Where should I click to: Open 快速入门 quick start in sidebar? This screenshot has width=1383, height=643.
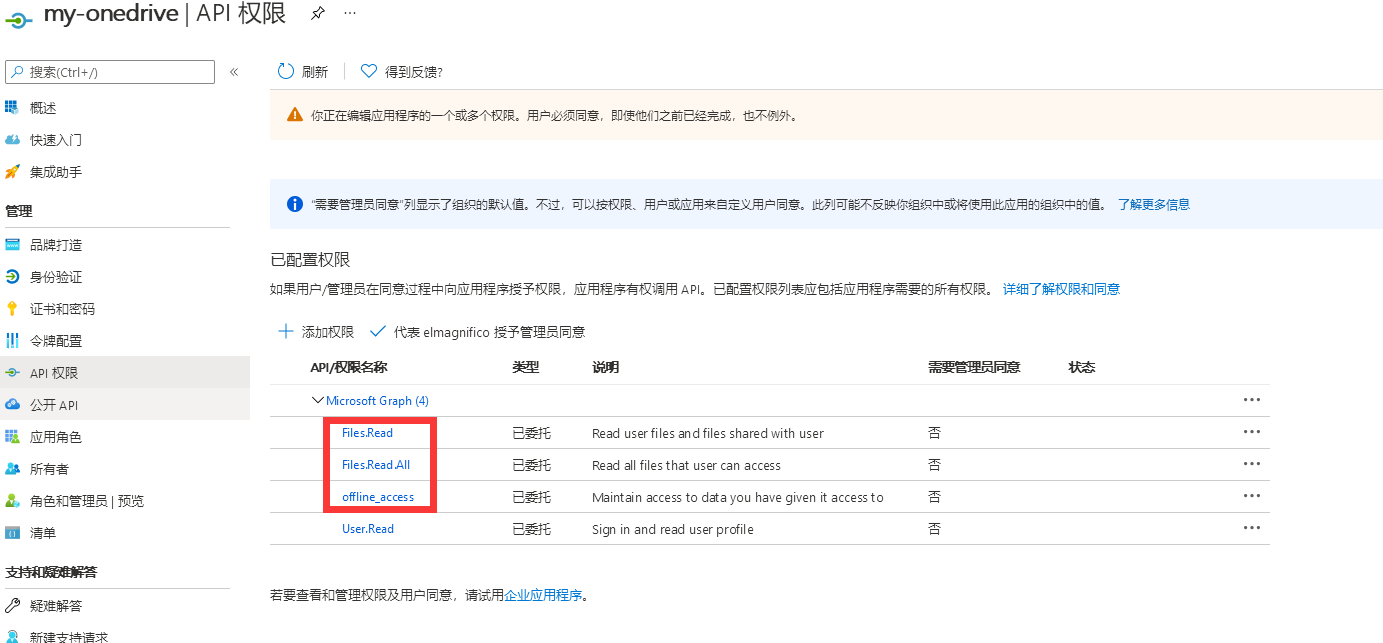click(x=56, y=140)
